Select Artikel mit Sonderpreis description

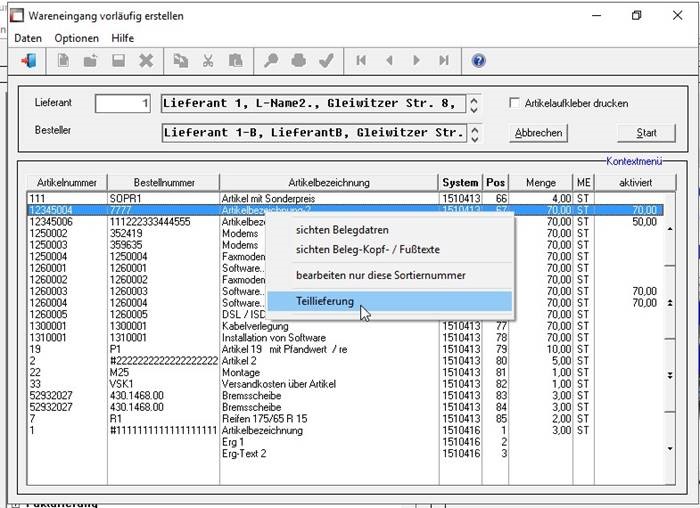click(x=268, y=199)
